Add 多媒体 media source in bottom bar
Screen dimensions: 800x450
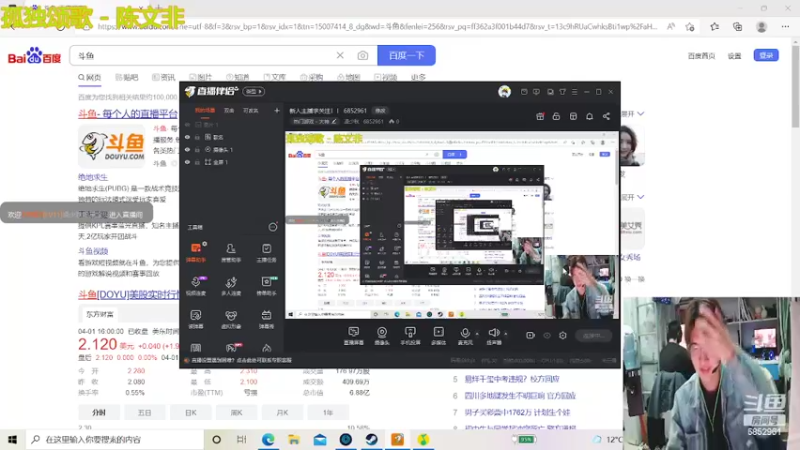click(x=438, y=336)
